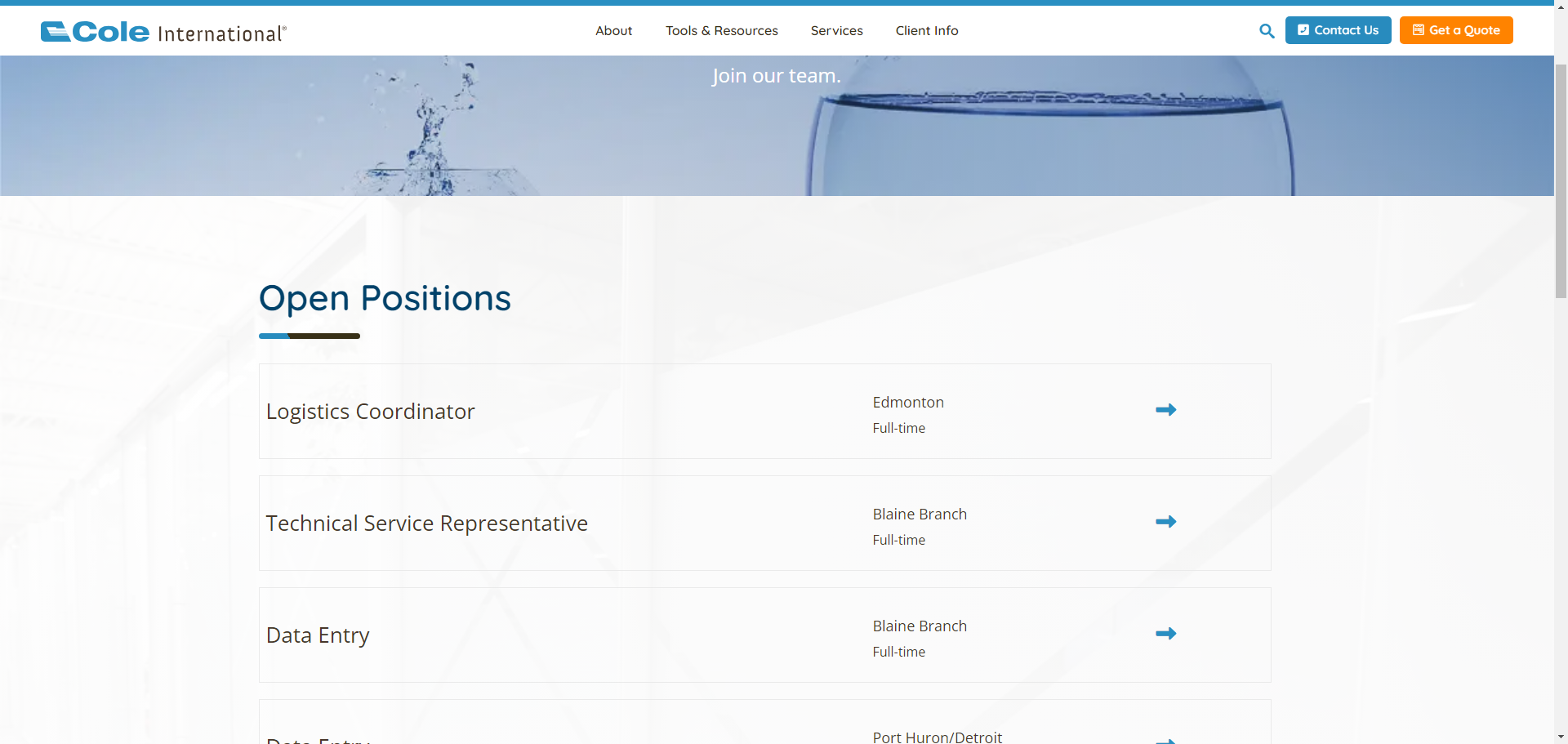
Task: Click the Port Huron/Detroit location text
Action: (x=937, y=737)
